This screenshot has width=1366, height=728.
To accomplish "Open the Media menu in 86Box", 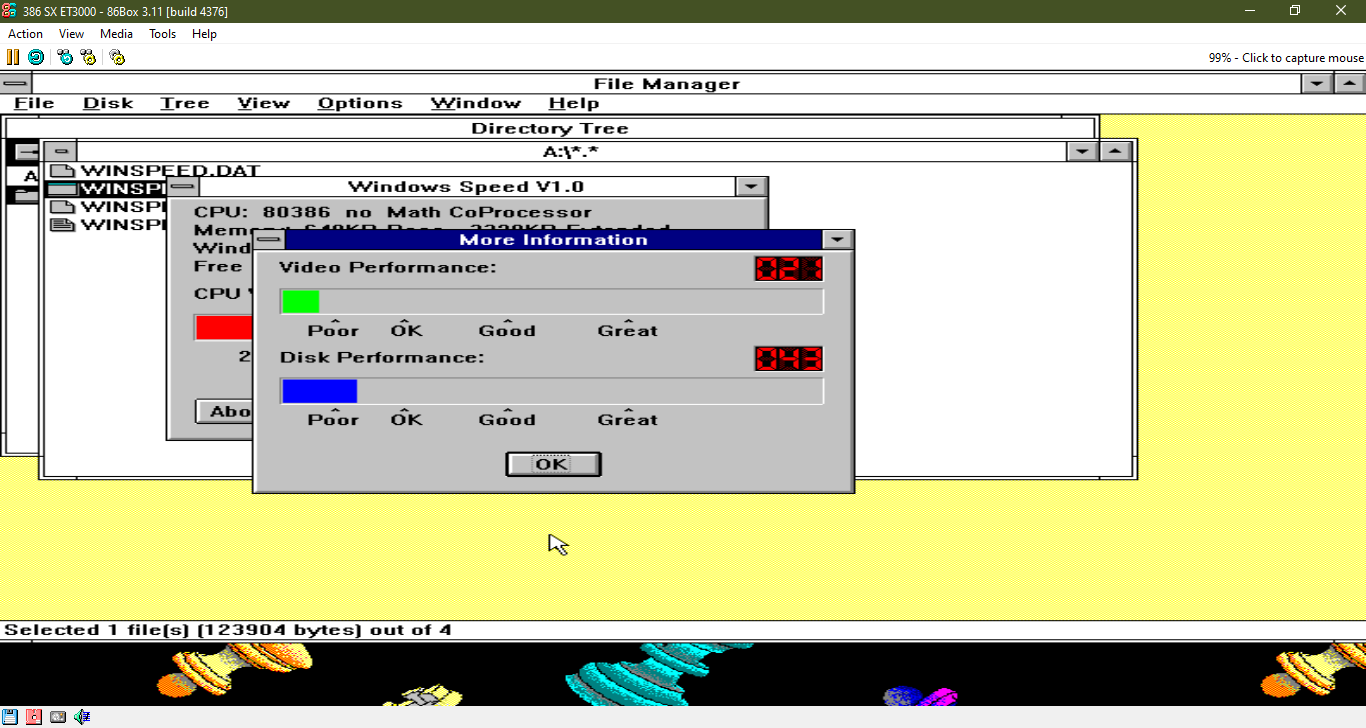I will [x=116, y=33].
